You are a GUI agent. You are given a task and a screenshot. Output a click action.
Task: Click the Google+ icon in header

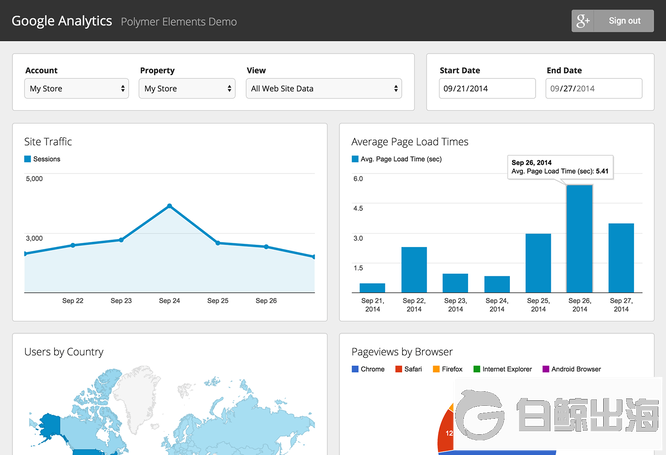584,21
